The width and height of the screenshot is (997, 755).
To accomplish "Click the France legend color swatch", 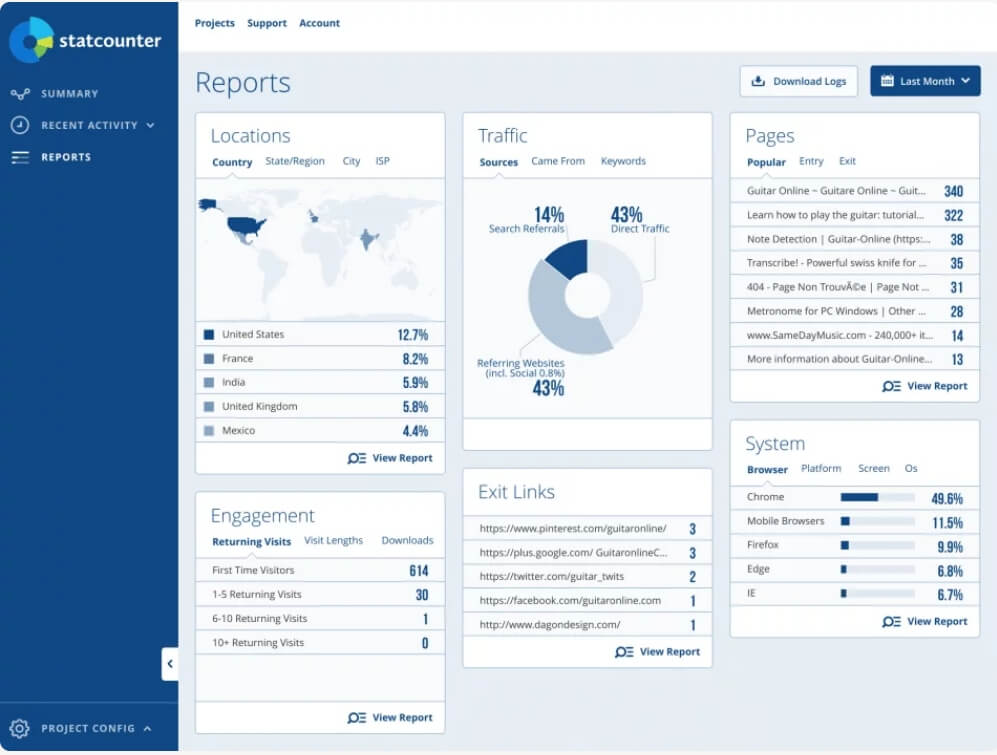I will point(209,359).
